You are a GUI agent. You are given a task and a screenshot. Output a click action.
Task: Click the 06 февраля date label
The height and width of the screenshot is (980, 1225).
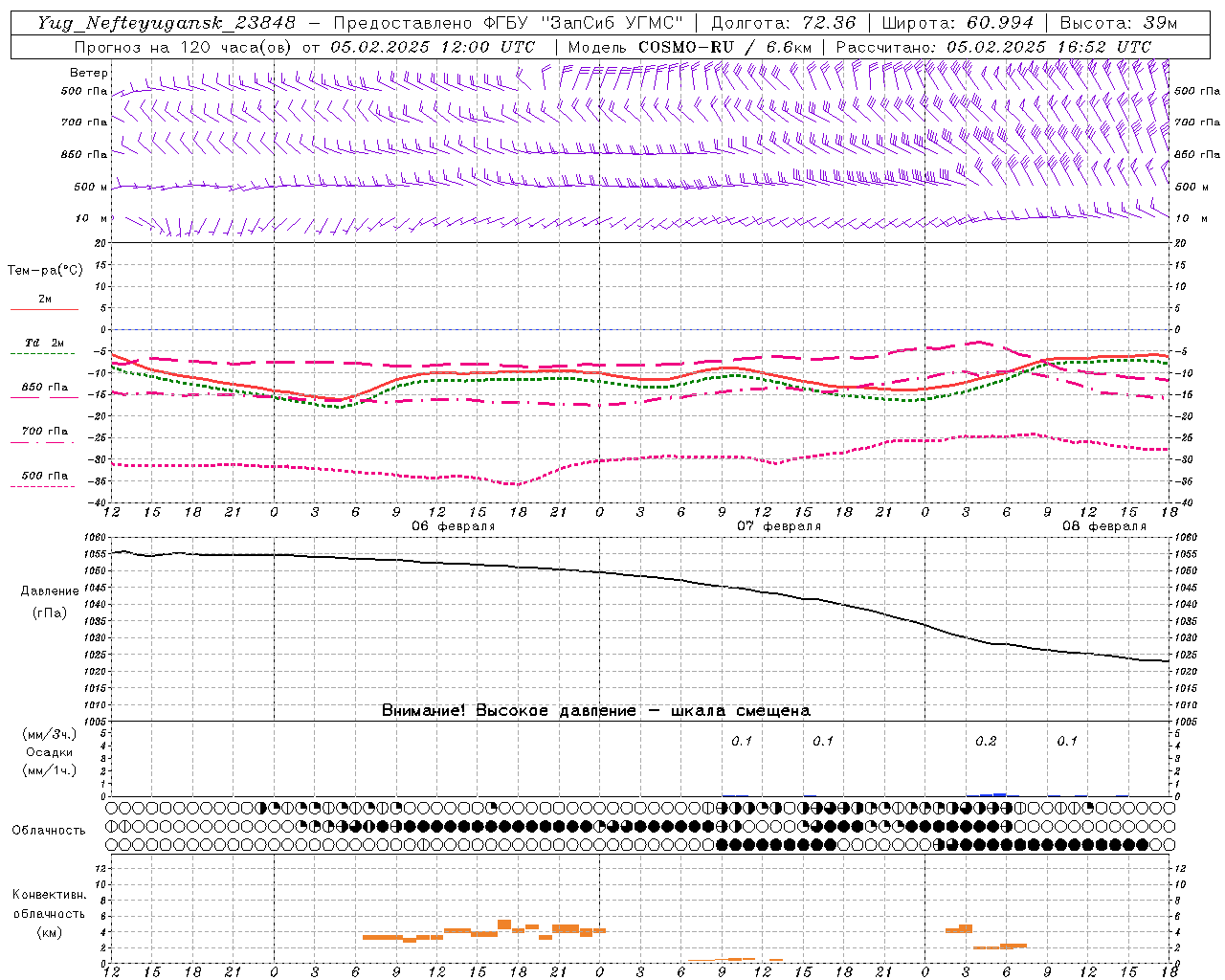coord(454,526)
